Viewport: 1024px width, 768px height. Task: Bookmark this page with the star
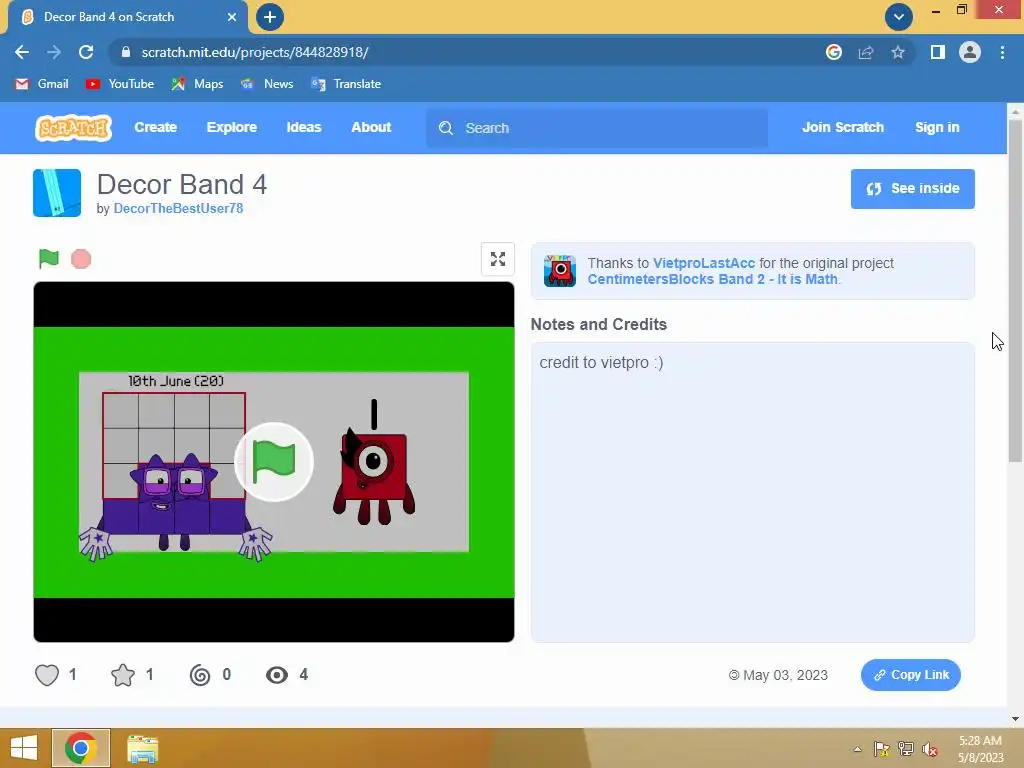pos(898,52)
